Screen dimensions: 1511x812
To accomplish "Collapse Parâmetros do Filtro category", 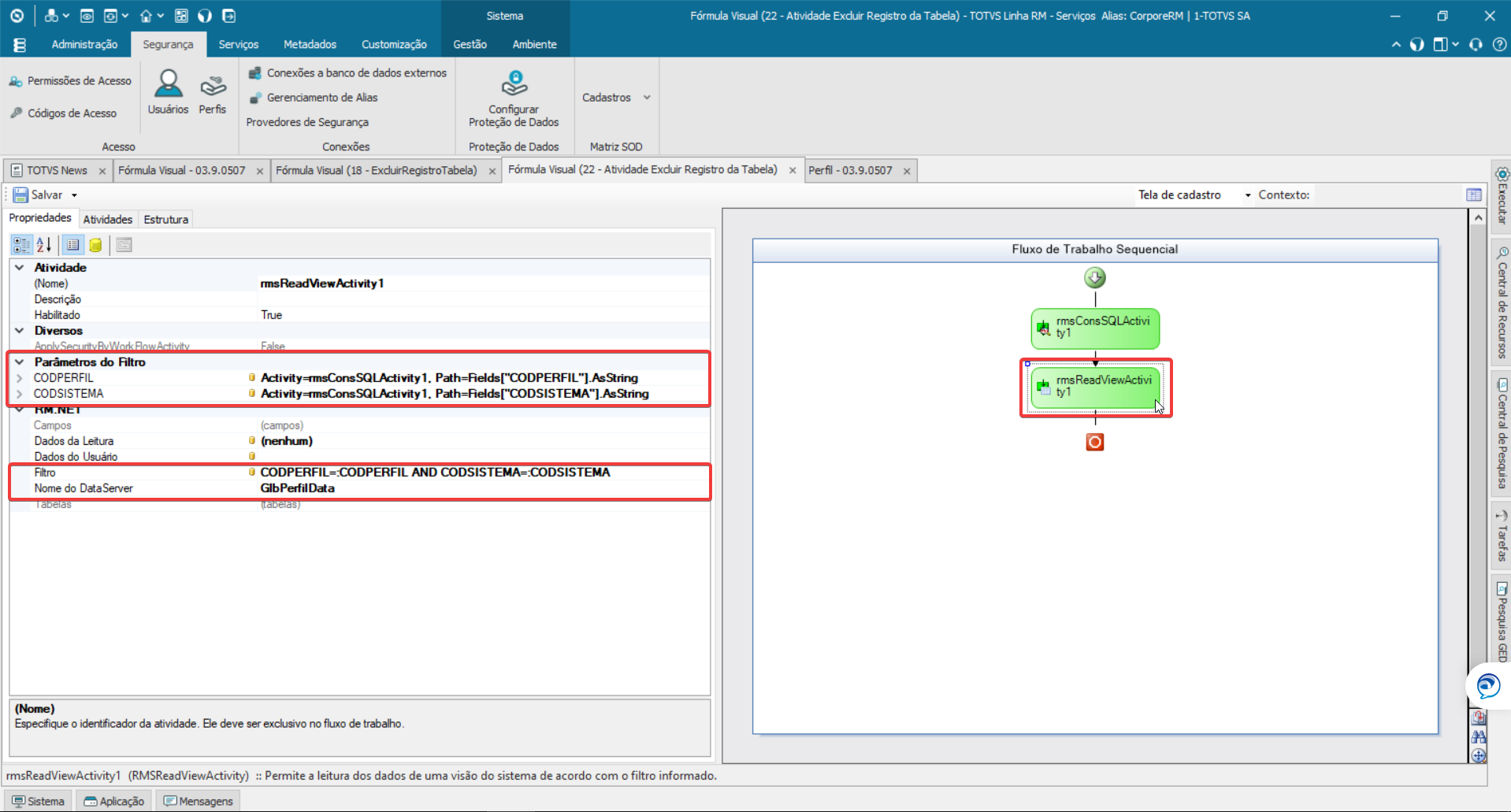I will coord(20,362).
